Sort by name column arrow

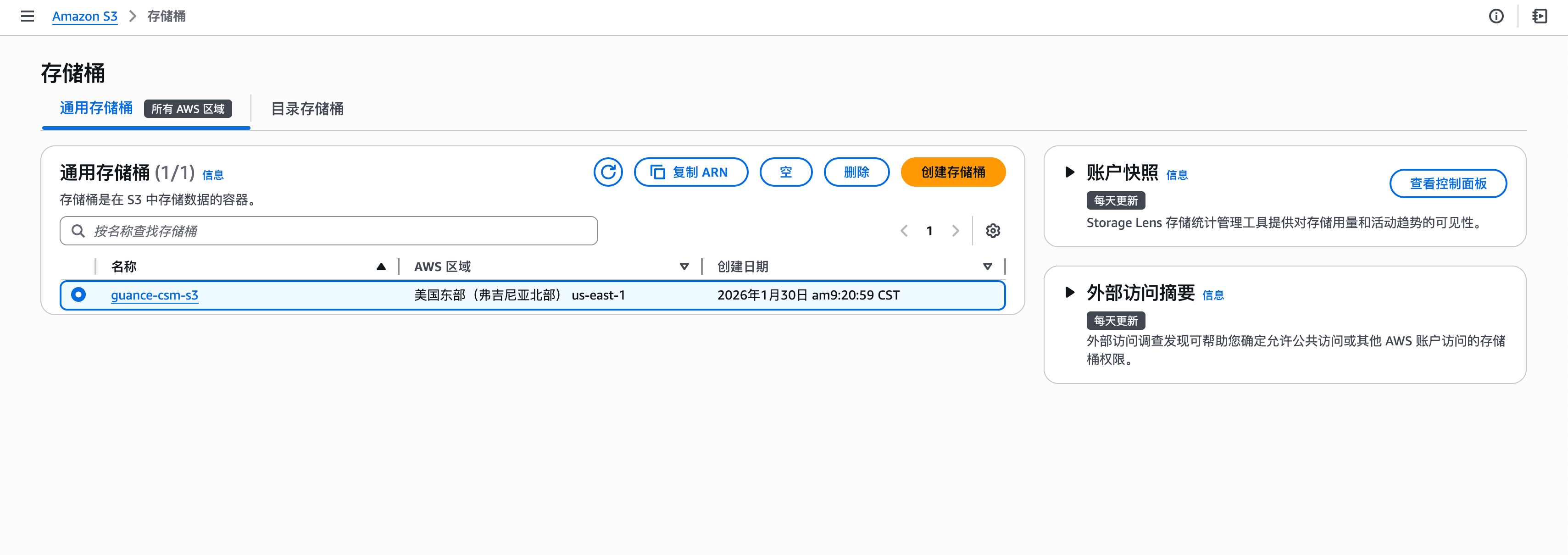click(381, 266)
